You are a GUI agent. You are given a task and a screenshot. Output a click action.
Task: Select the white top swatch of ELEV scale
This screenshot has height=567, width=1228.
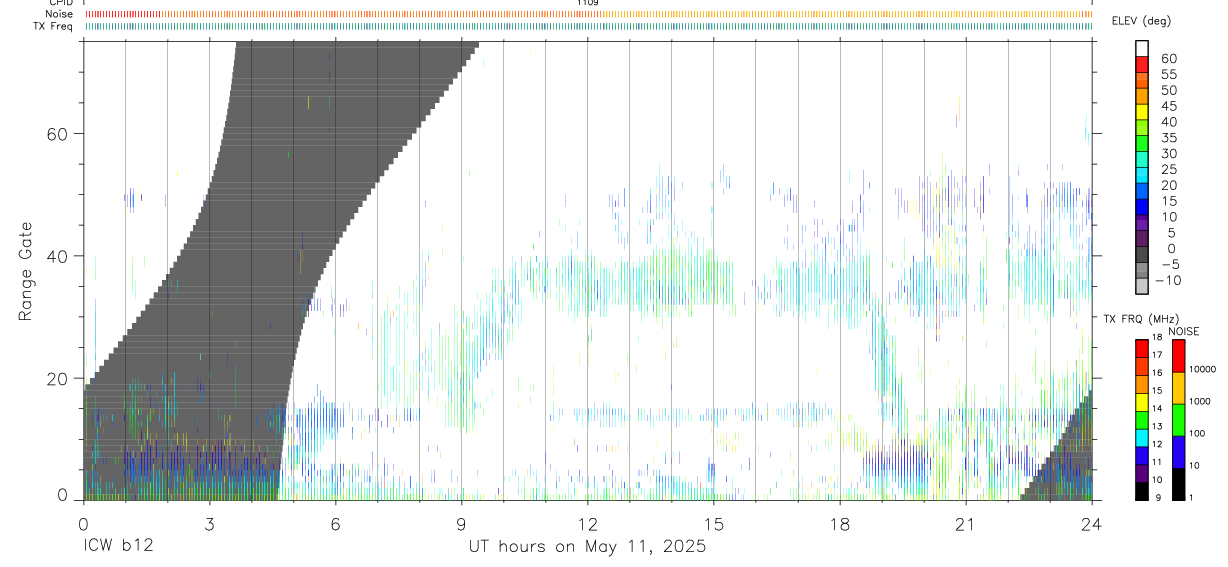[1142, 48]
